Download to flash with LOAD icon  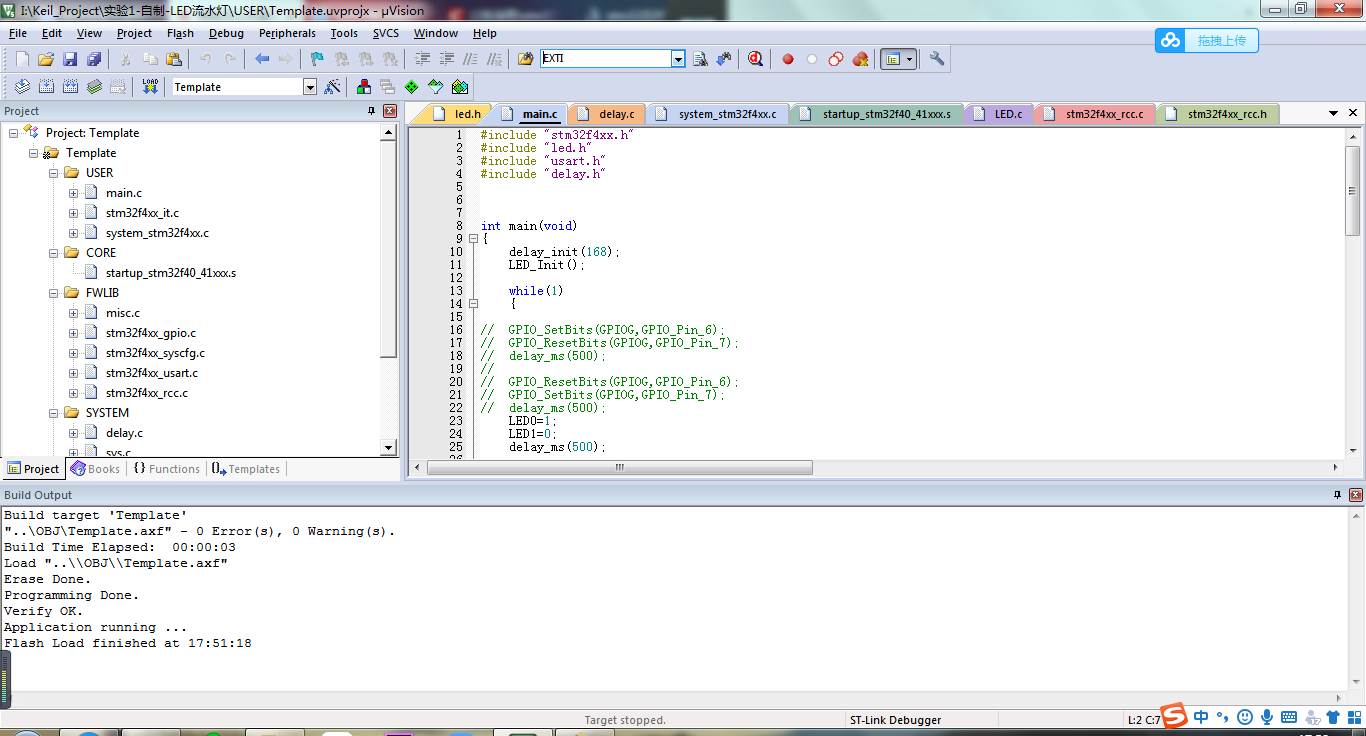[x=150, y=87]
